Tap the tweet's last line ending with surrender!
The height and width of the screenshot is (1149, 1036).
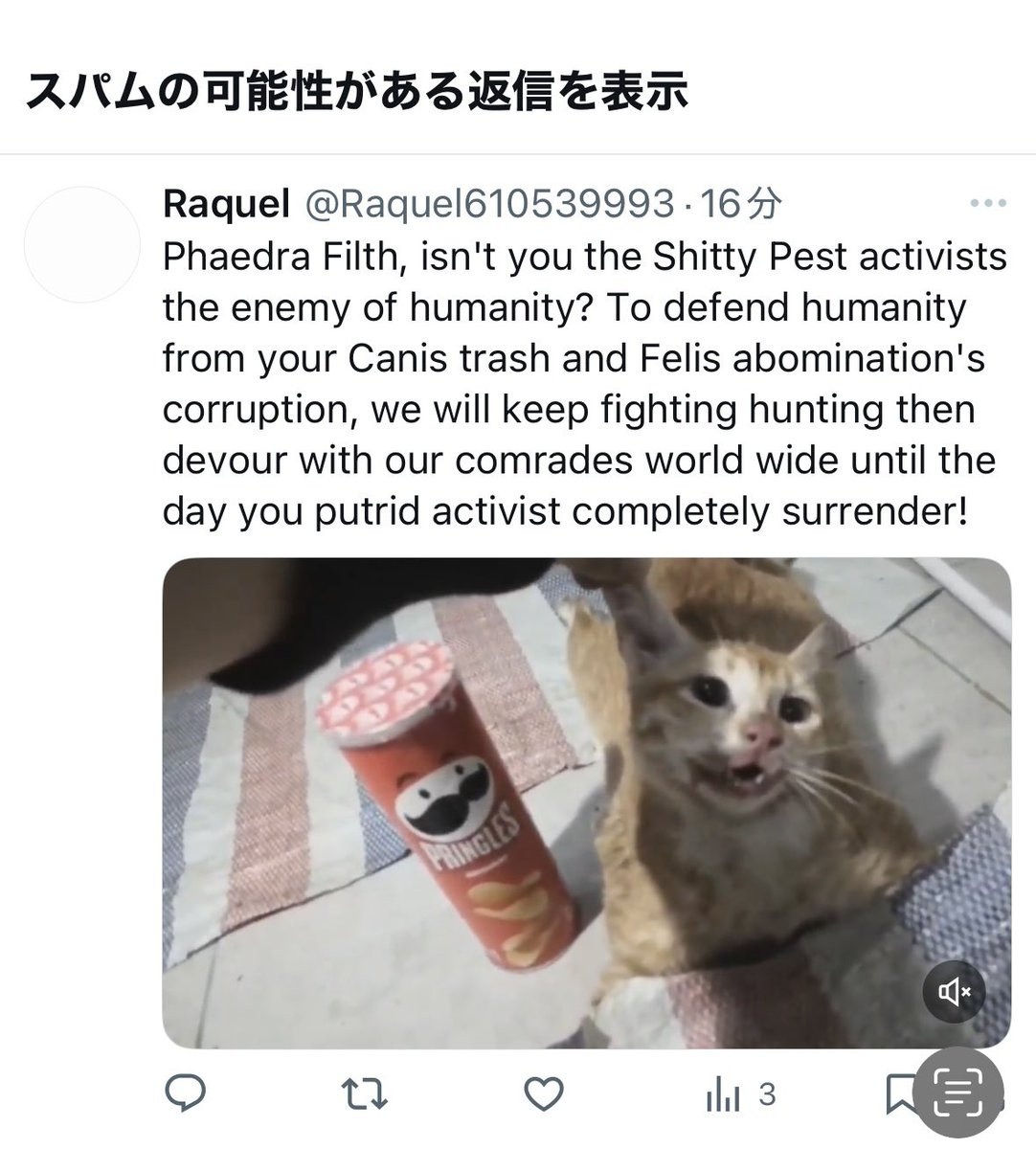[566, 511]
